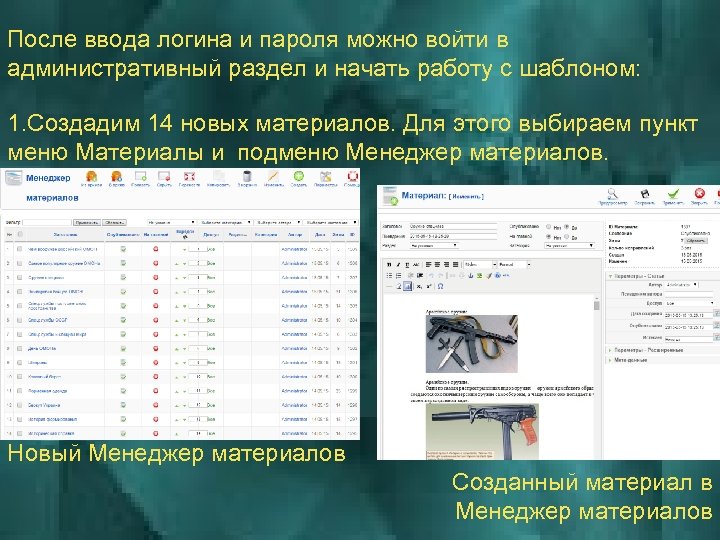Click the Publish icon with the green dot
Image resolution: width=720 pixels, height=540 pixels.
[141, 176]
